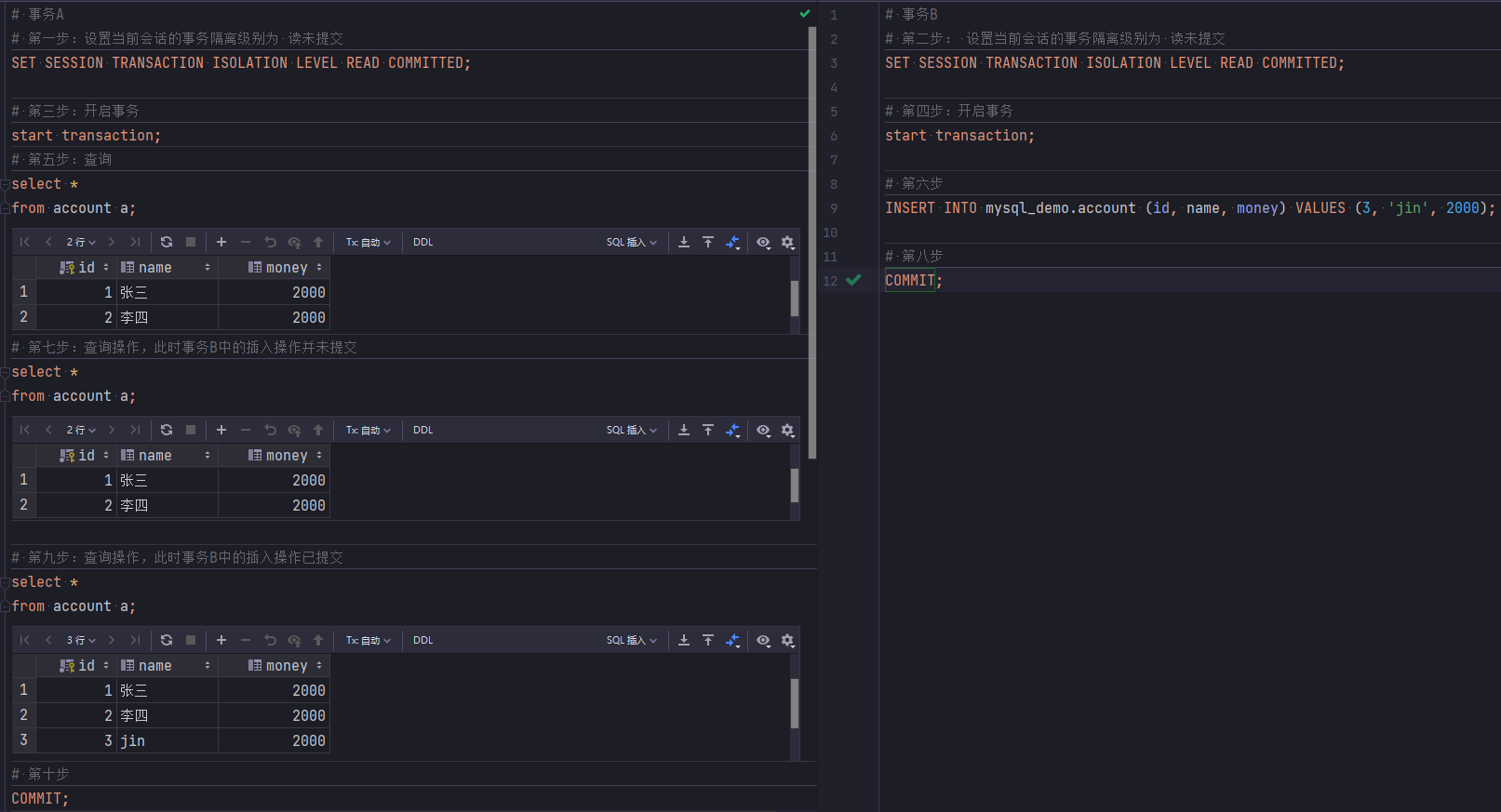Select the jin name cell

point(168,740)
